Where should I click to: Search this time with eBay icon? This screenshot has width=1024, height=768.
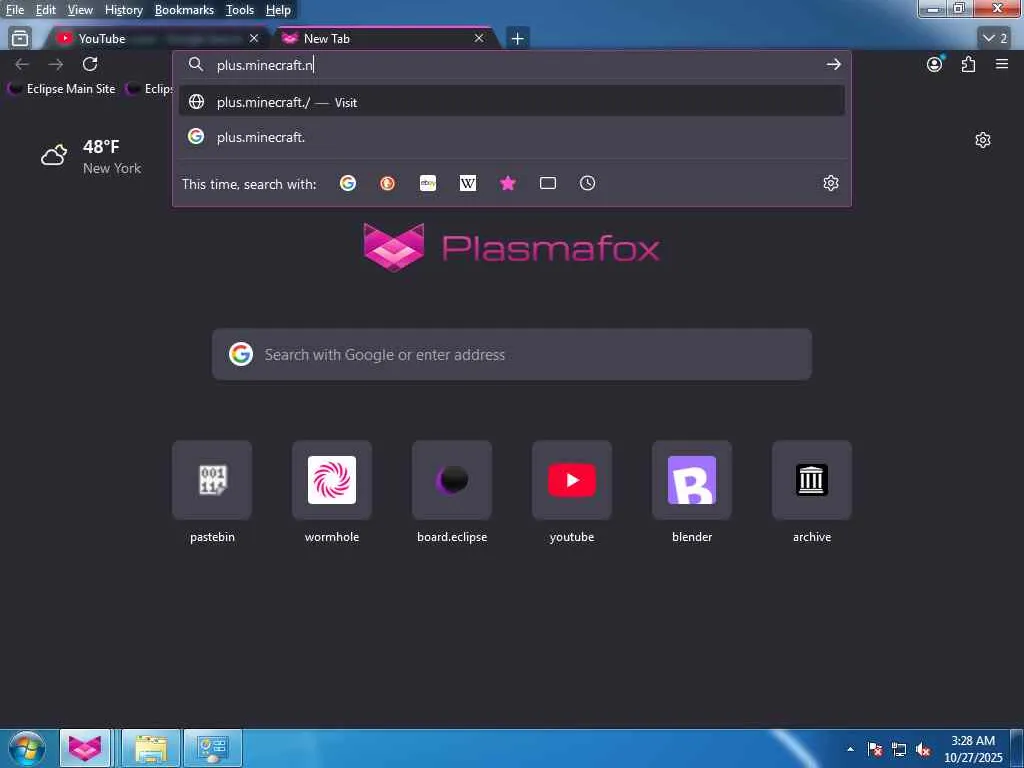[428, 184]
